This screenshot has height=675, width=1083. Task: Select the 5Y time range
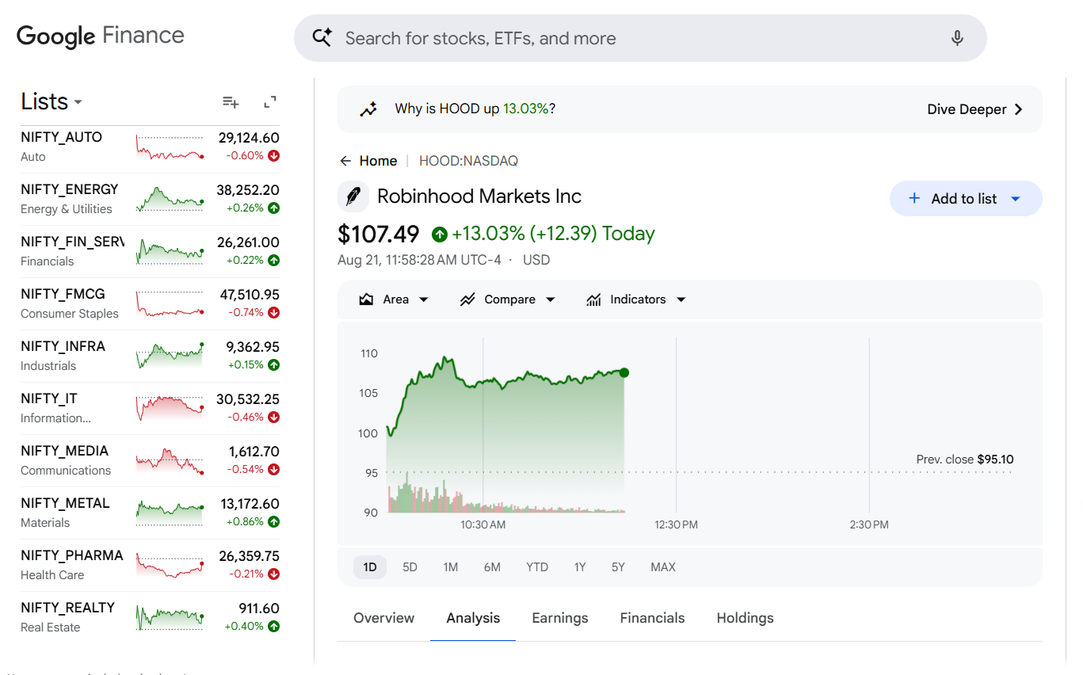click(617, 567)
